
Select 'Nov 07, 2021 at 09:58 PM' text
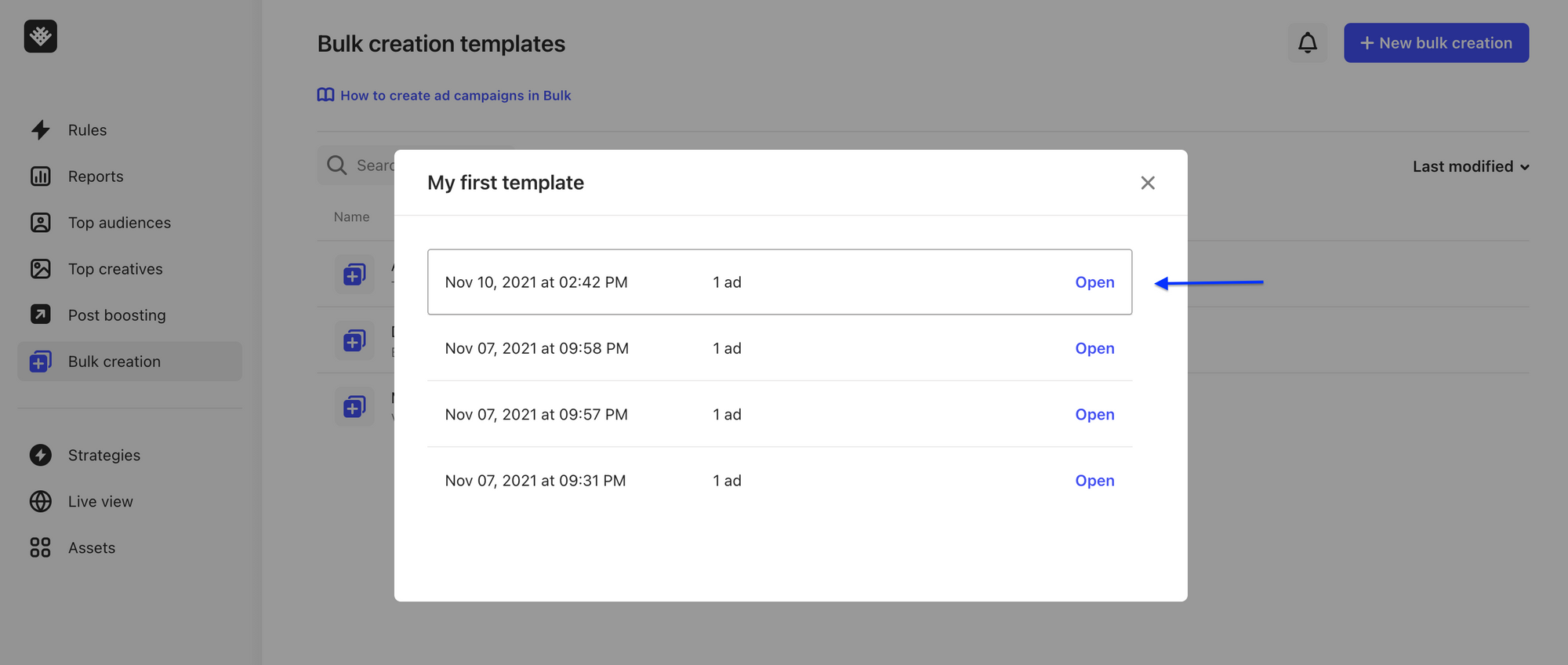(x=537, y=348)
